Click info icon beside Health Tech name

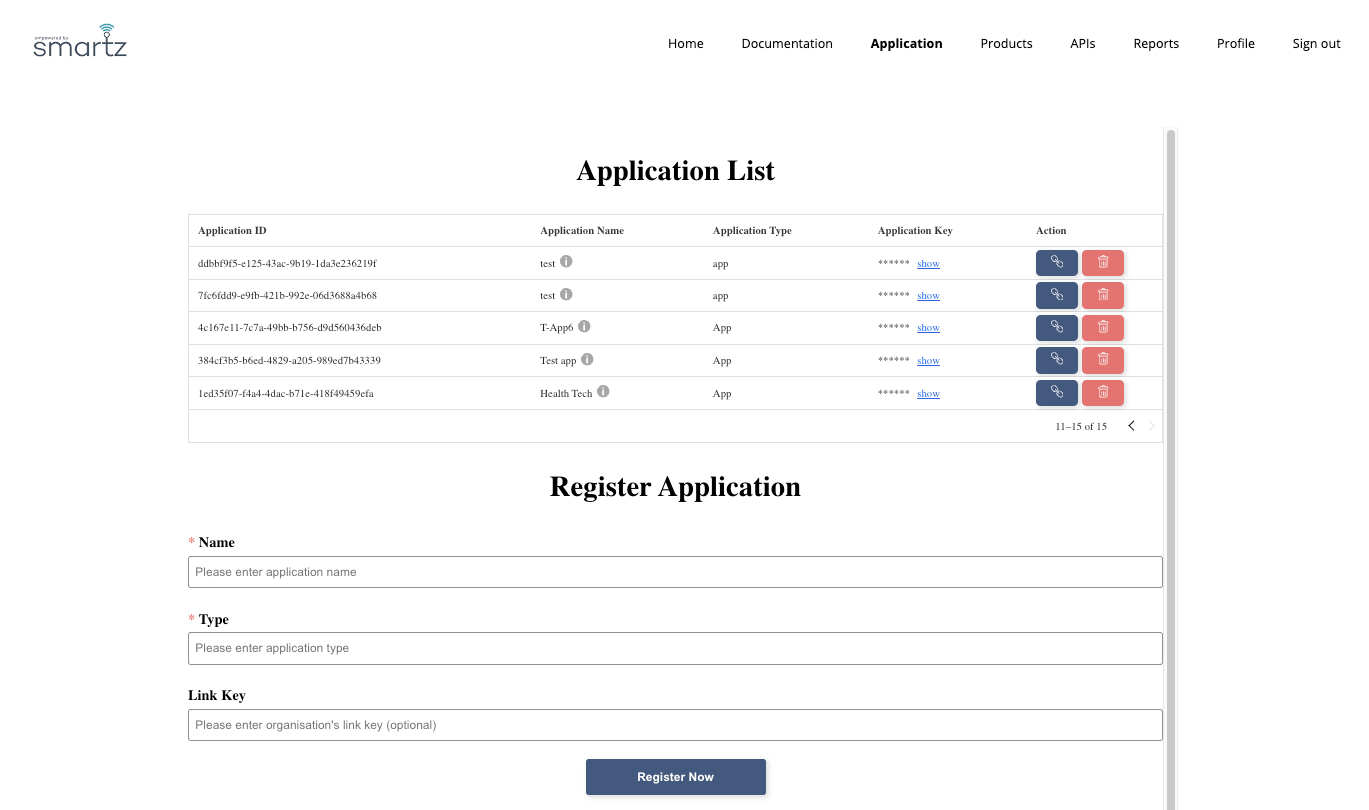coord(603,392)
